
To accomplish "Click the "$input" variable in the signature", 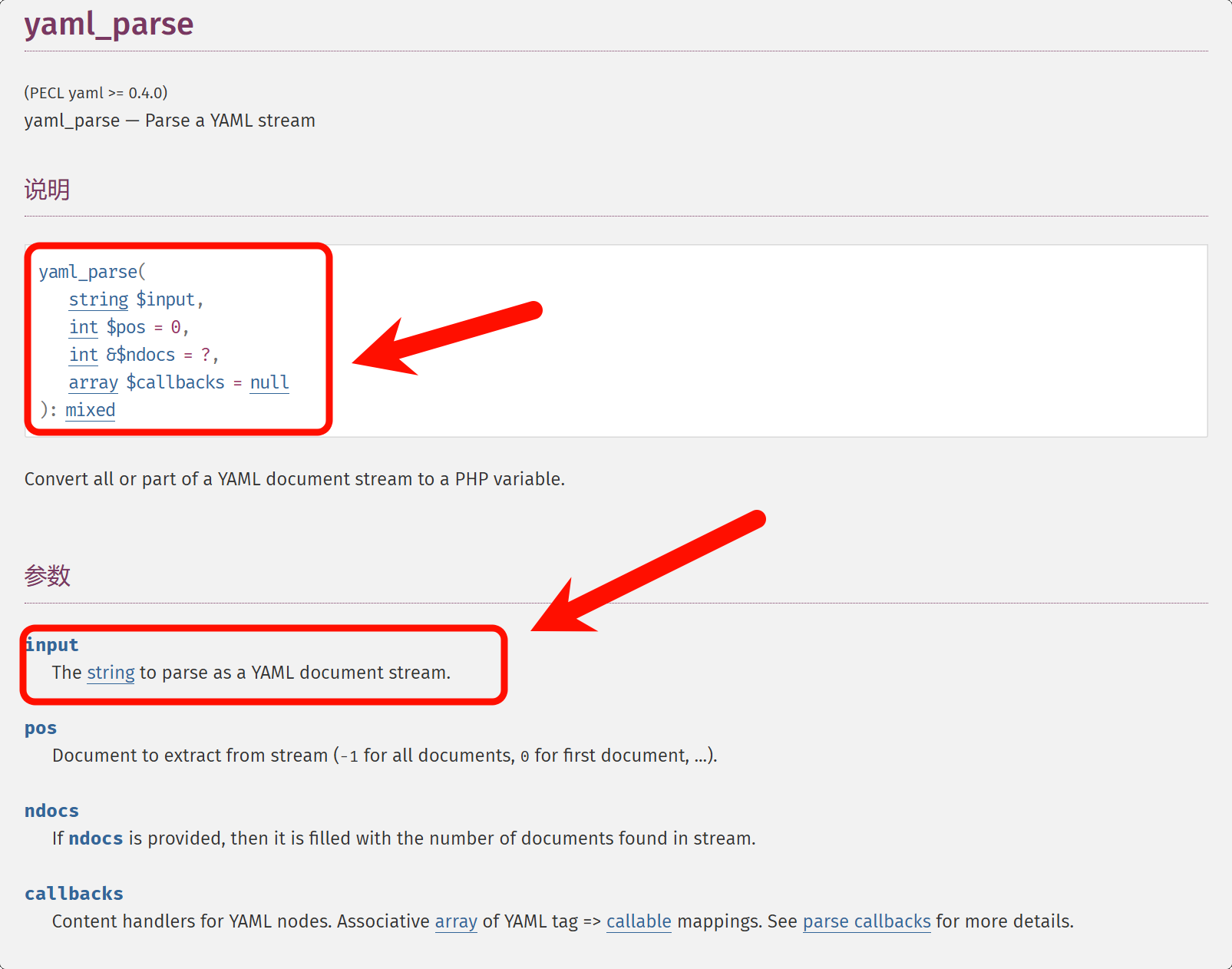I will pos(166,299).
